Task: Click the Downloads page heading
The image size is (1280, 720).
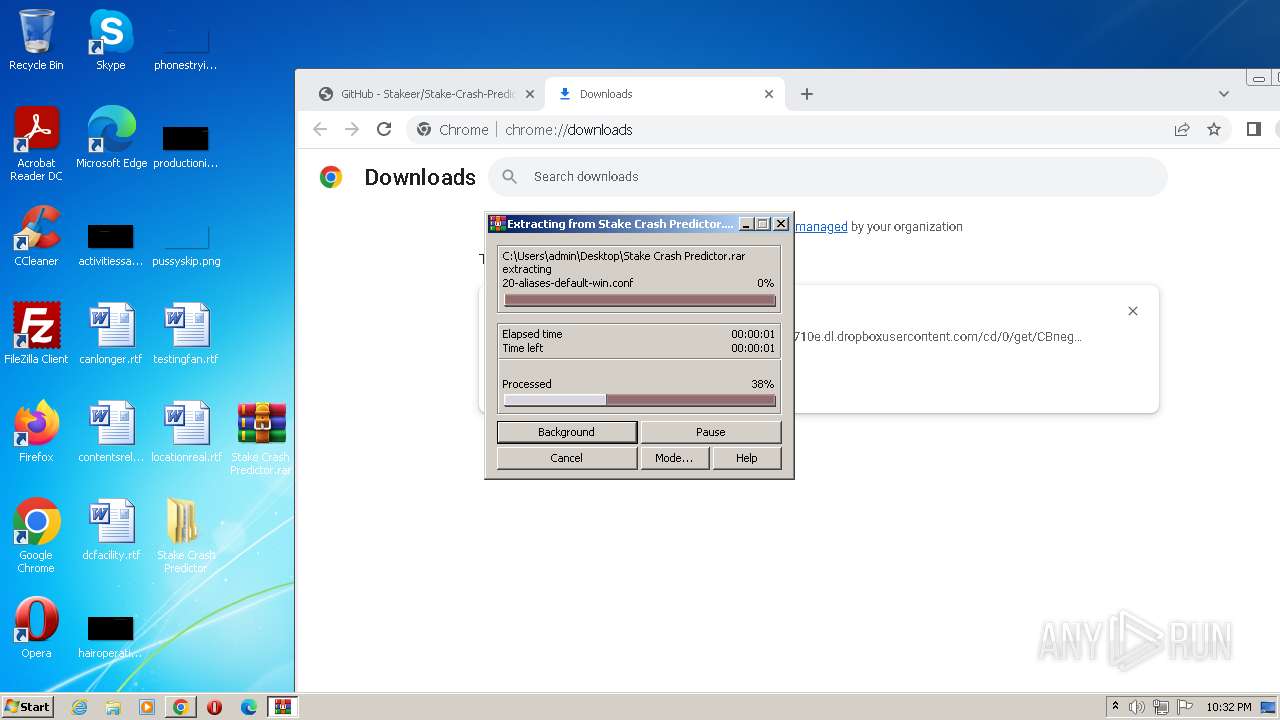Action: 420,177
